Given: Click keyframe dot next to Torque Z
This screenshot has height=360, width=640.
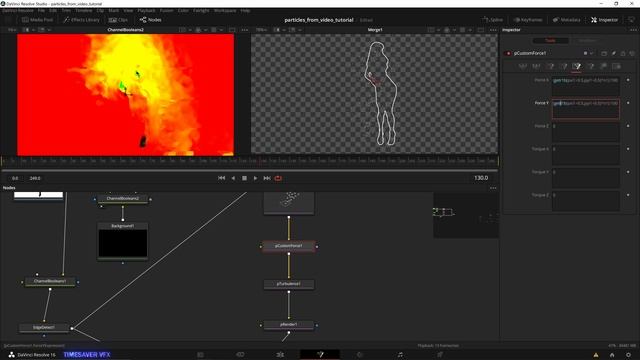Looking at the screenshot, I should click(x=628, y=195).
